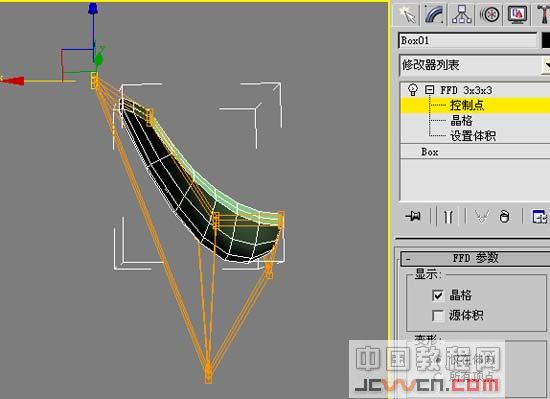This screenshot has width=550, height=399.
Task: Enable the 源体积 checkbox
Action: [438, 316]
